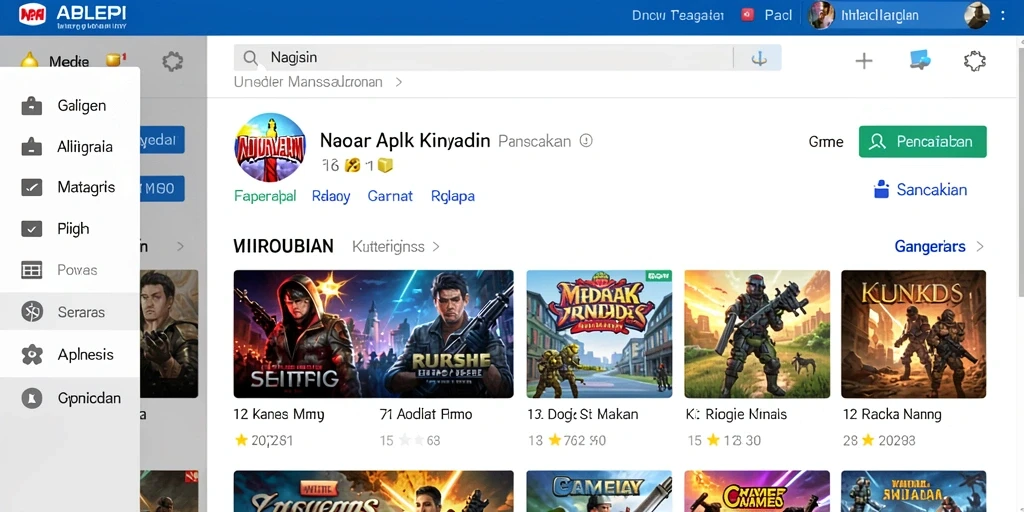1024x512 pixels.
Task: Click the gold coin icon under the app title
Action: [353, 166]
